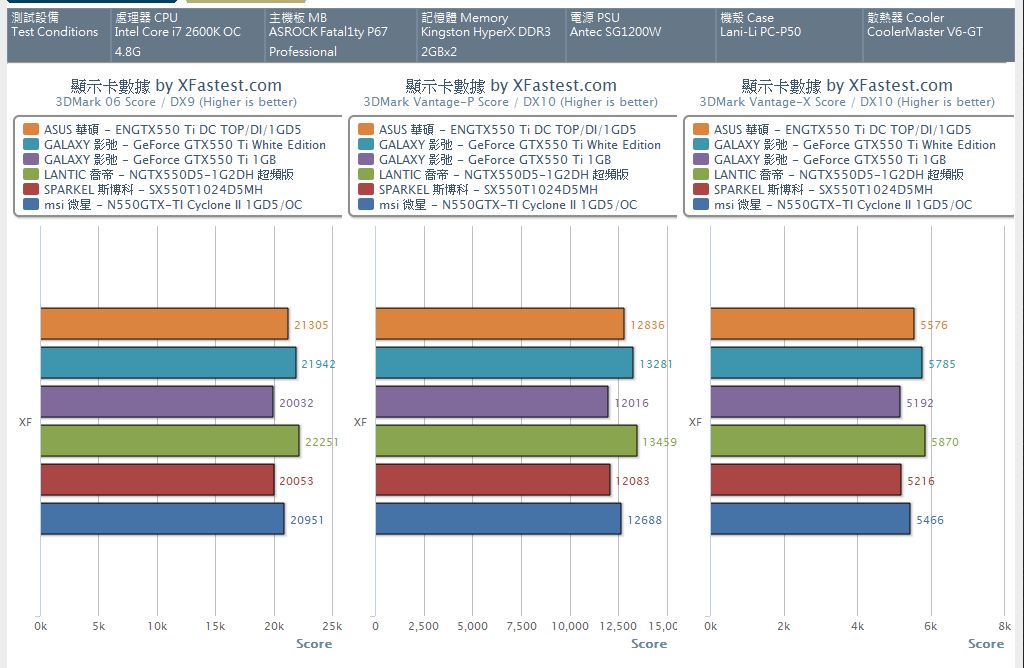Toggle the ASUS ENGTX550 series in the Vantage-X legend
The height and width of the screenshot is (668, 1024).
(x=842, y=129)
